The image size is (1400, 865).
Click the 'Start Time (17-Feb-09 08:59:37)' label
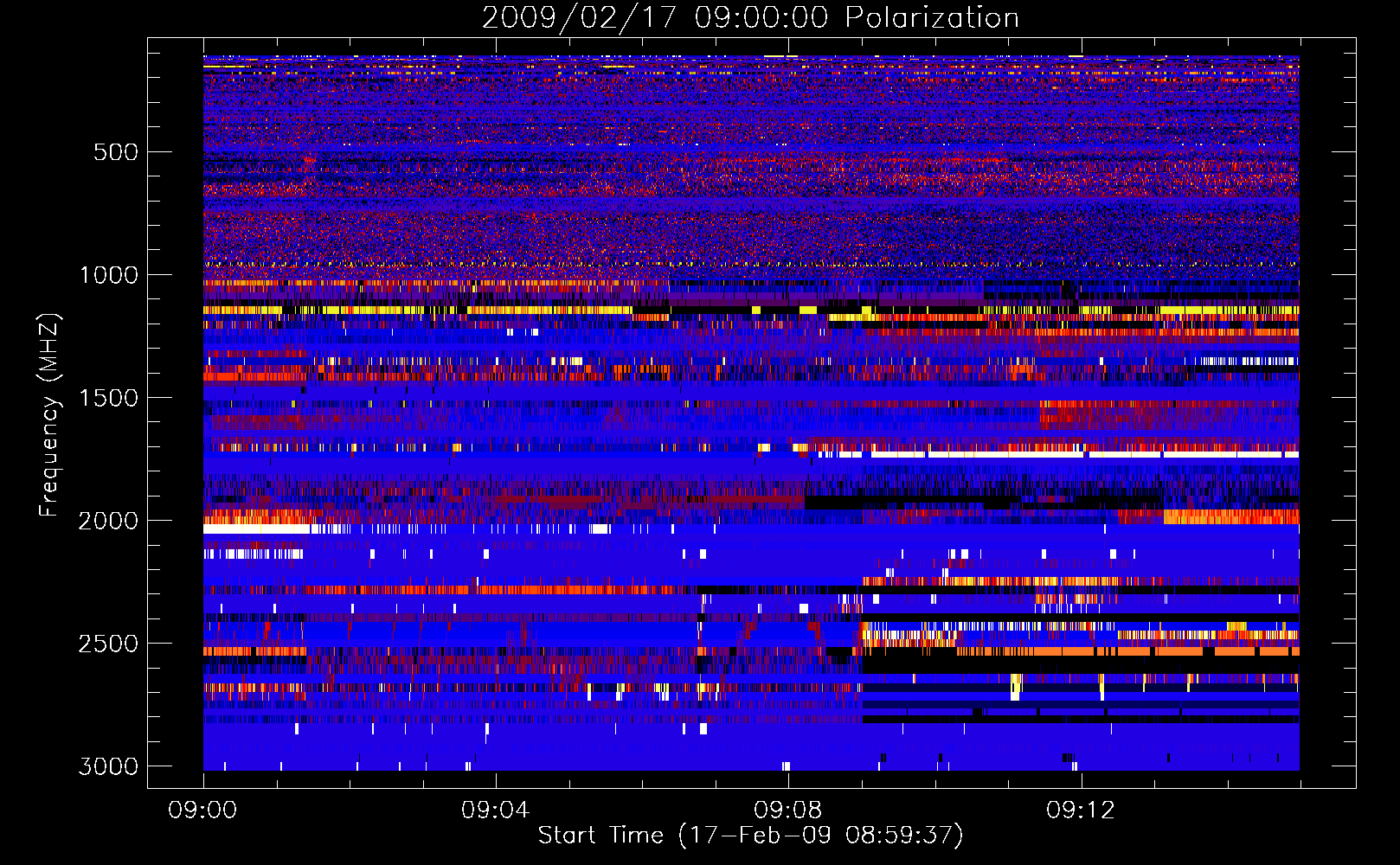point(750,836)
